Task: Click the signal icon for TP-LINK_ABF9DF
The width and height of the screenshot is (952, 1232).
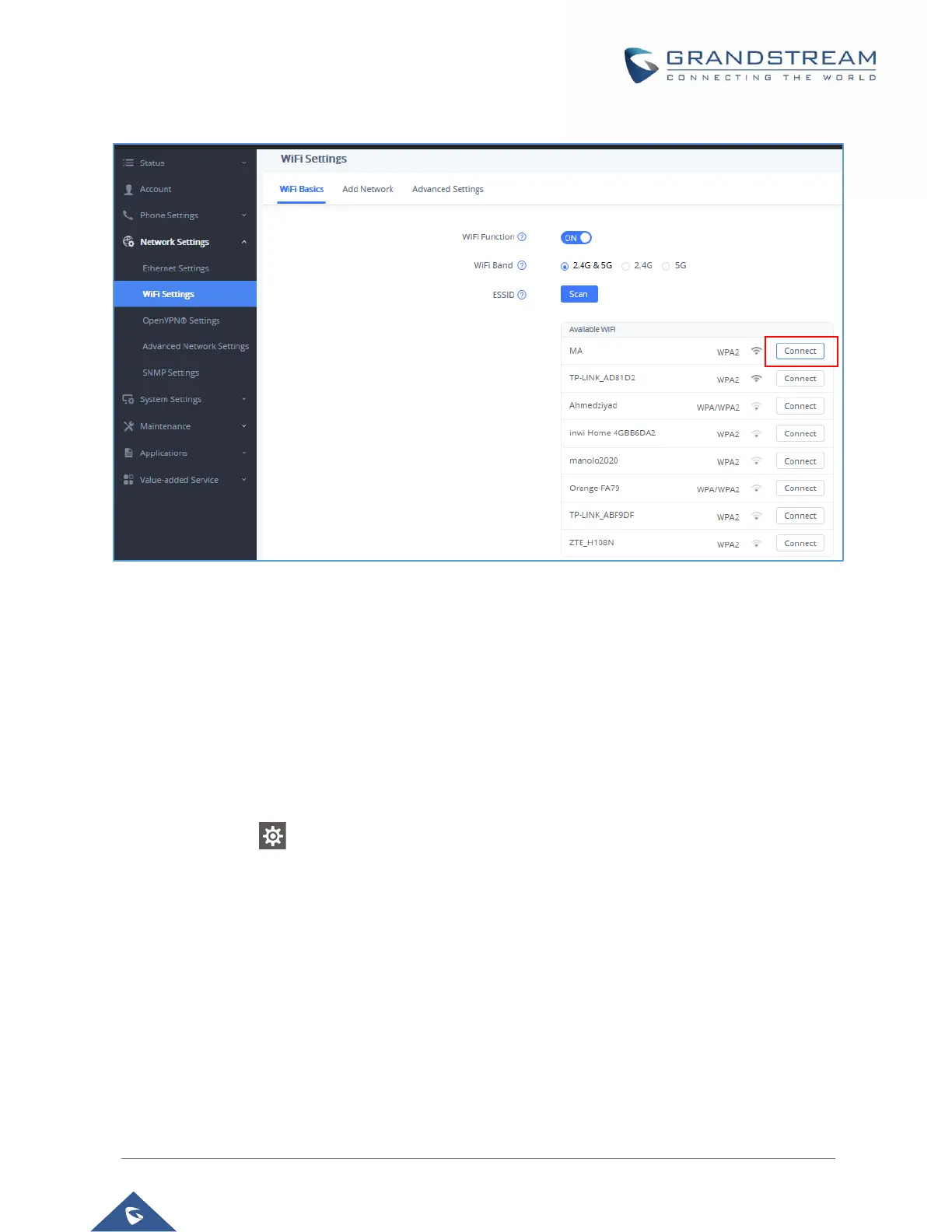Action: click(756, 516)
